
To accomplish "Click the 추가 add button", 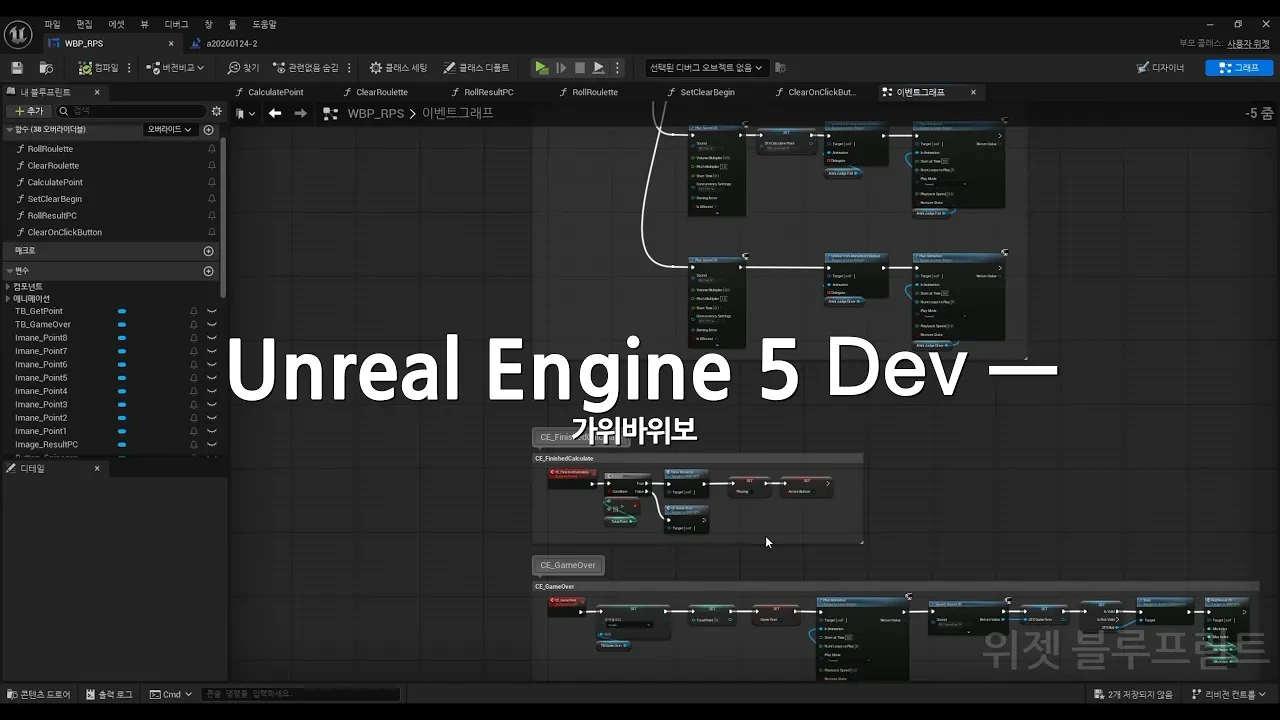I will (27, 111).
